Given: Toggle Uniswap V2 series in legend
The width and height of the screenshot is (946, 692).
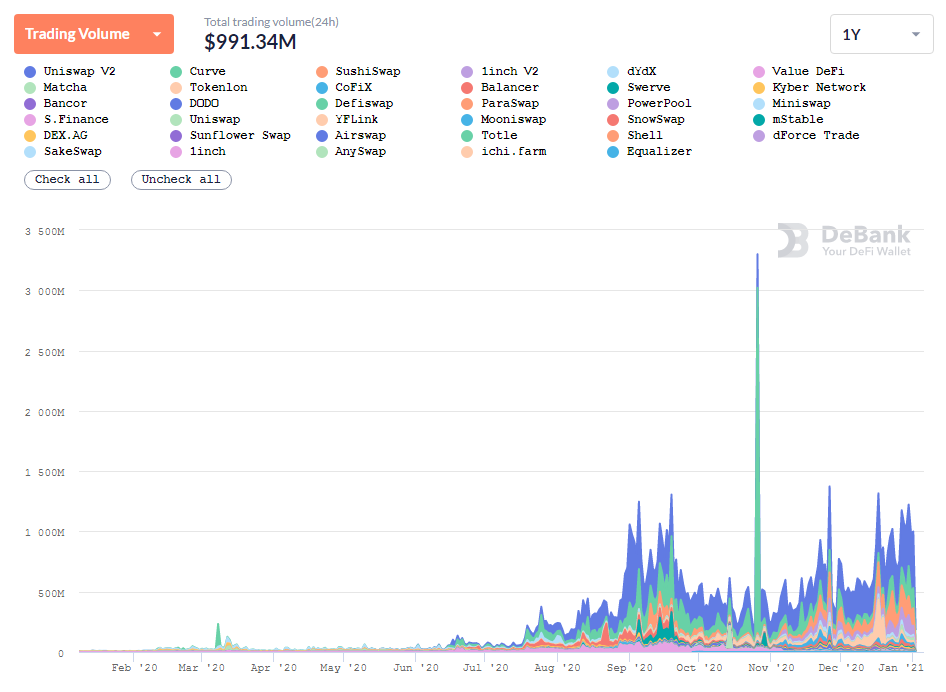Looking at the screenshot, I should pyautogui.click(x=70, y=71).
